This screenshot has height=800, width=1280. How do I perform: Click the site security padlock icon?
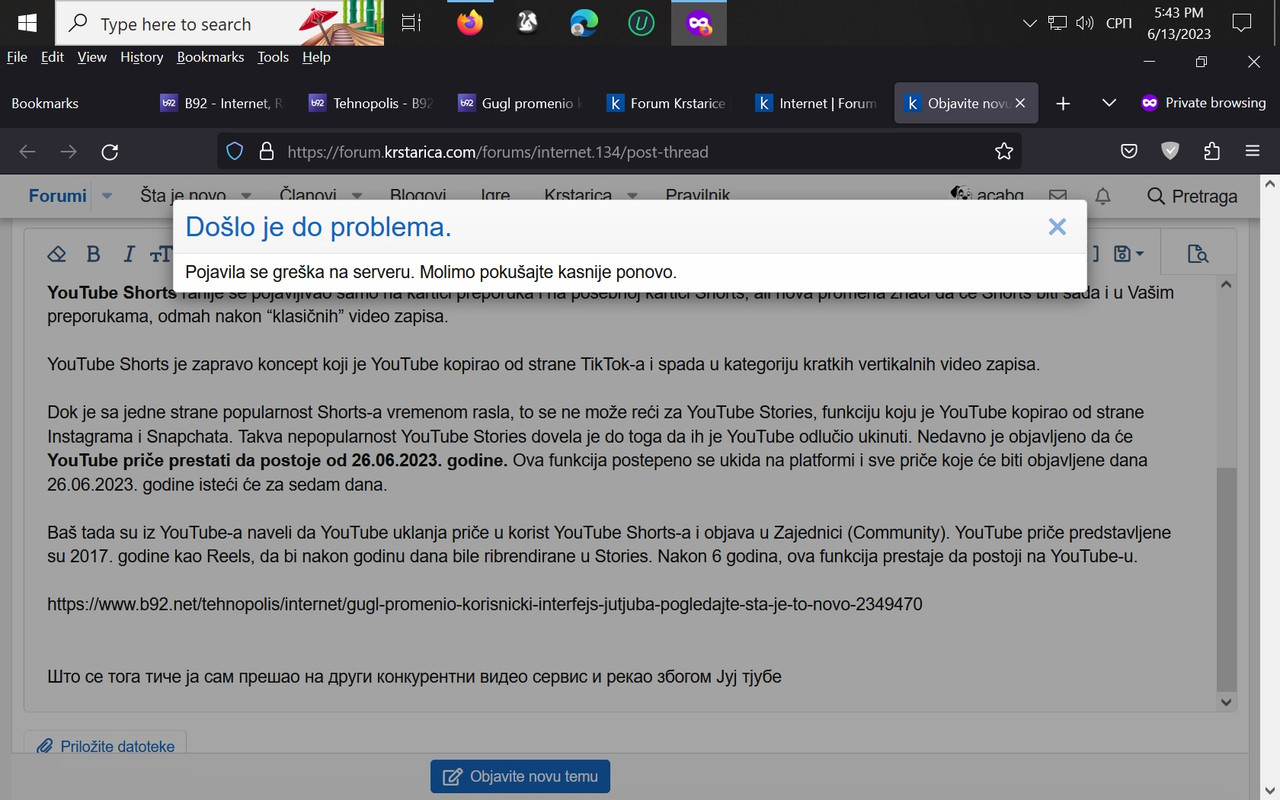click(266, 152)
